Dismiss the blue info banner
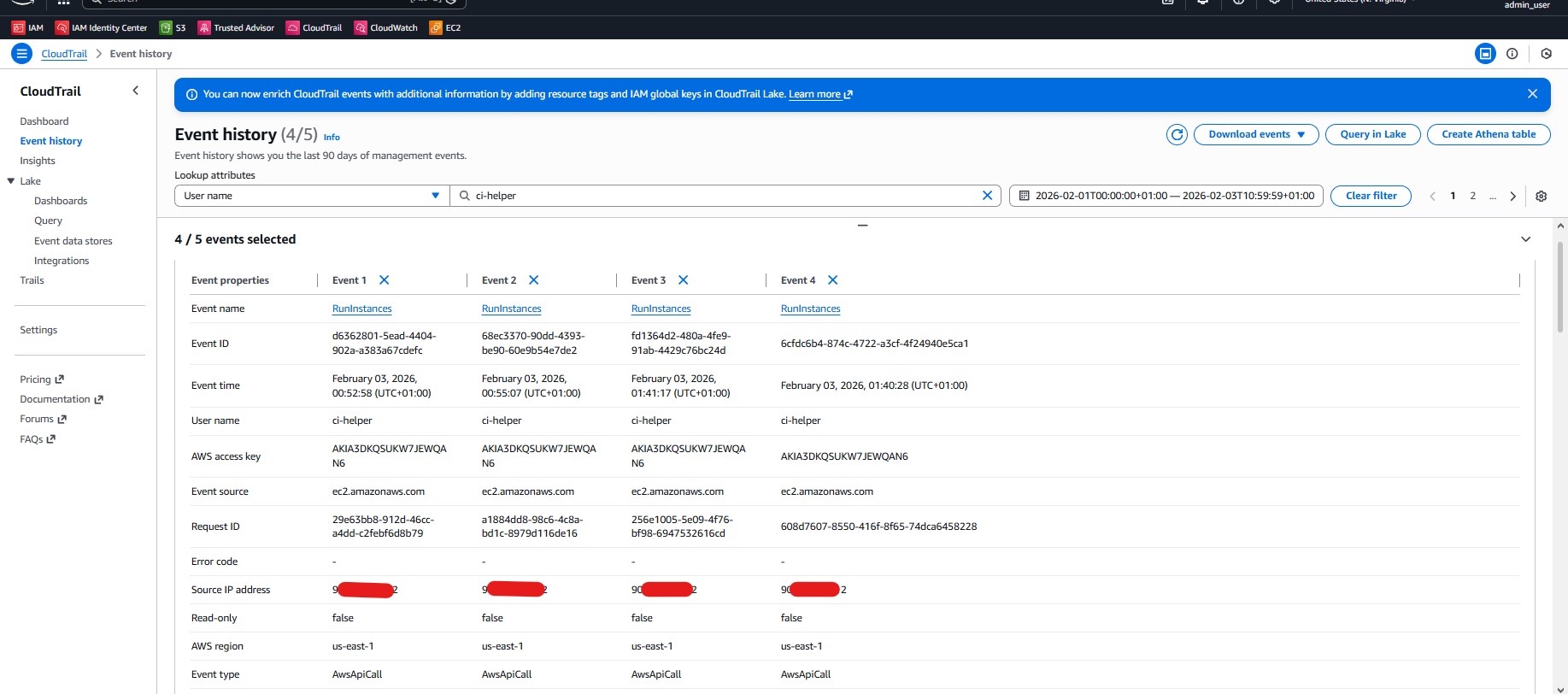This screenshot has width=1568, height=694. point(1532,94)
